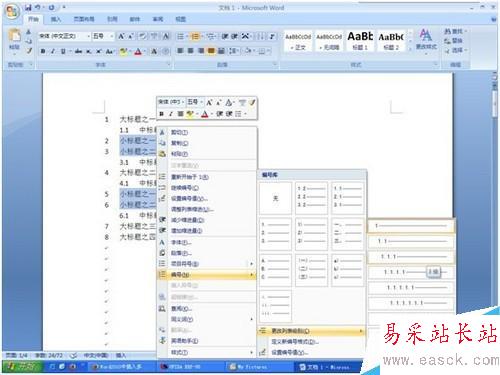Open the Insert ribbon tab

56,19
